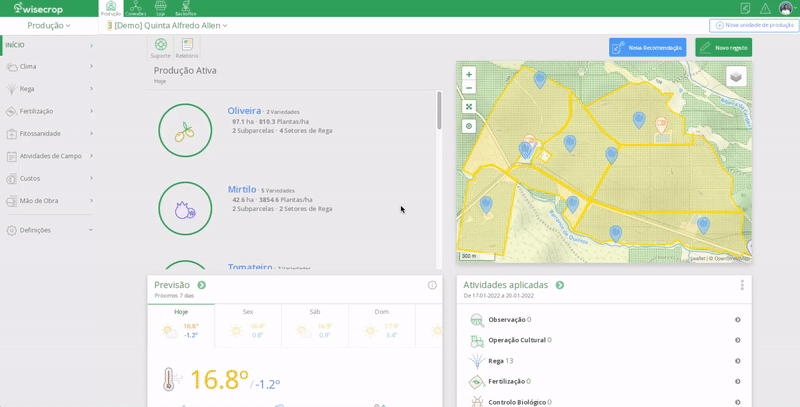Click the Operação Cultural tractor icon
Viewport: 800px width, 407px height.
477,340
